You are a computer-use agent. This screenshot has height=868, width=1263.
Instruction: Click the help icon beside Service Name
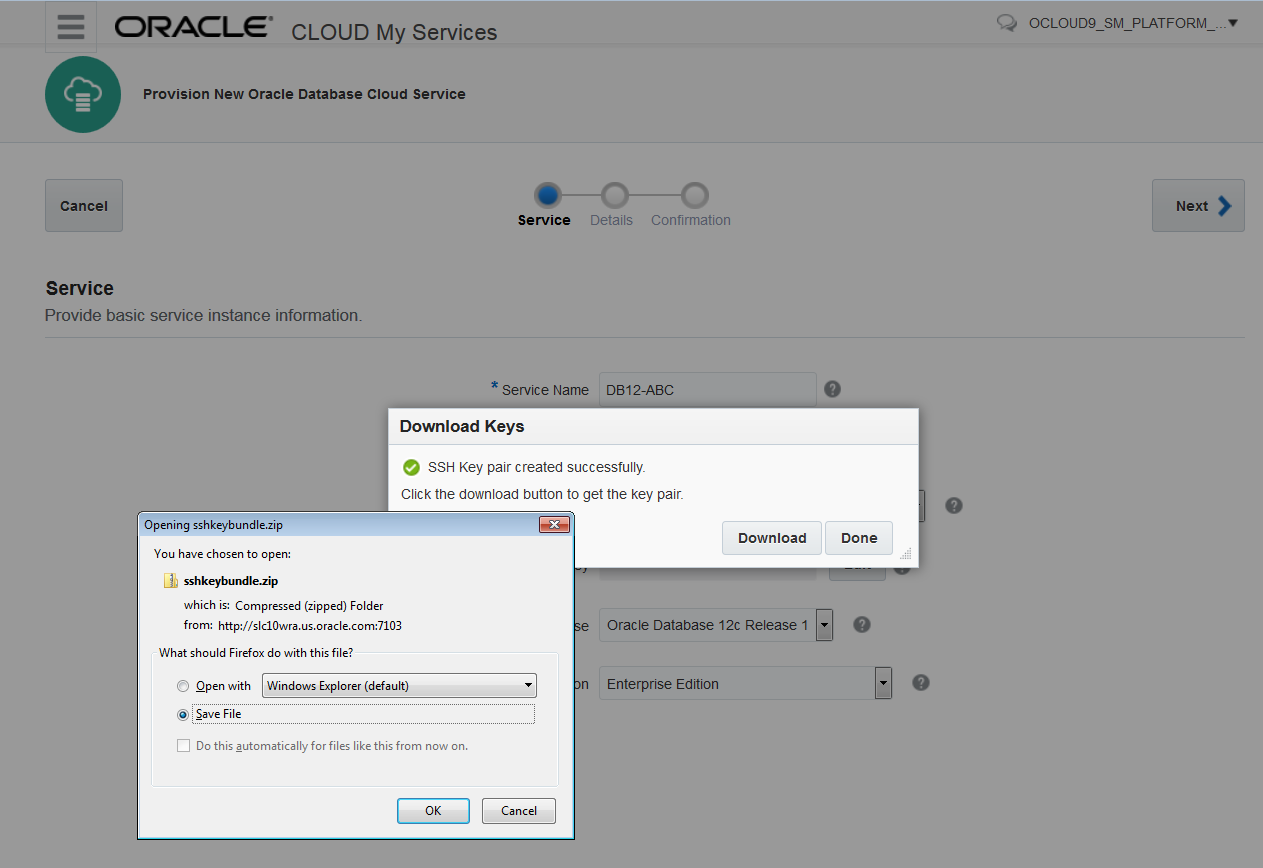pos(832,389)
